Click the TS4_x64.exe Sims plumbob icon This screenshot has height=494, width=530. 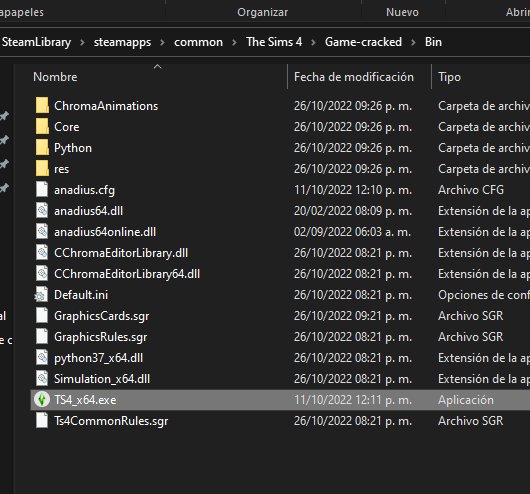(42, 400)
